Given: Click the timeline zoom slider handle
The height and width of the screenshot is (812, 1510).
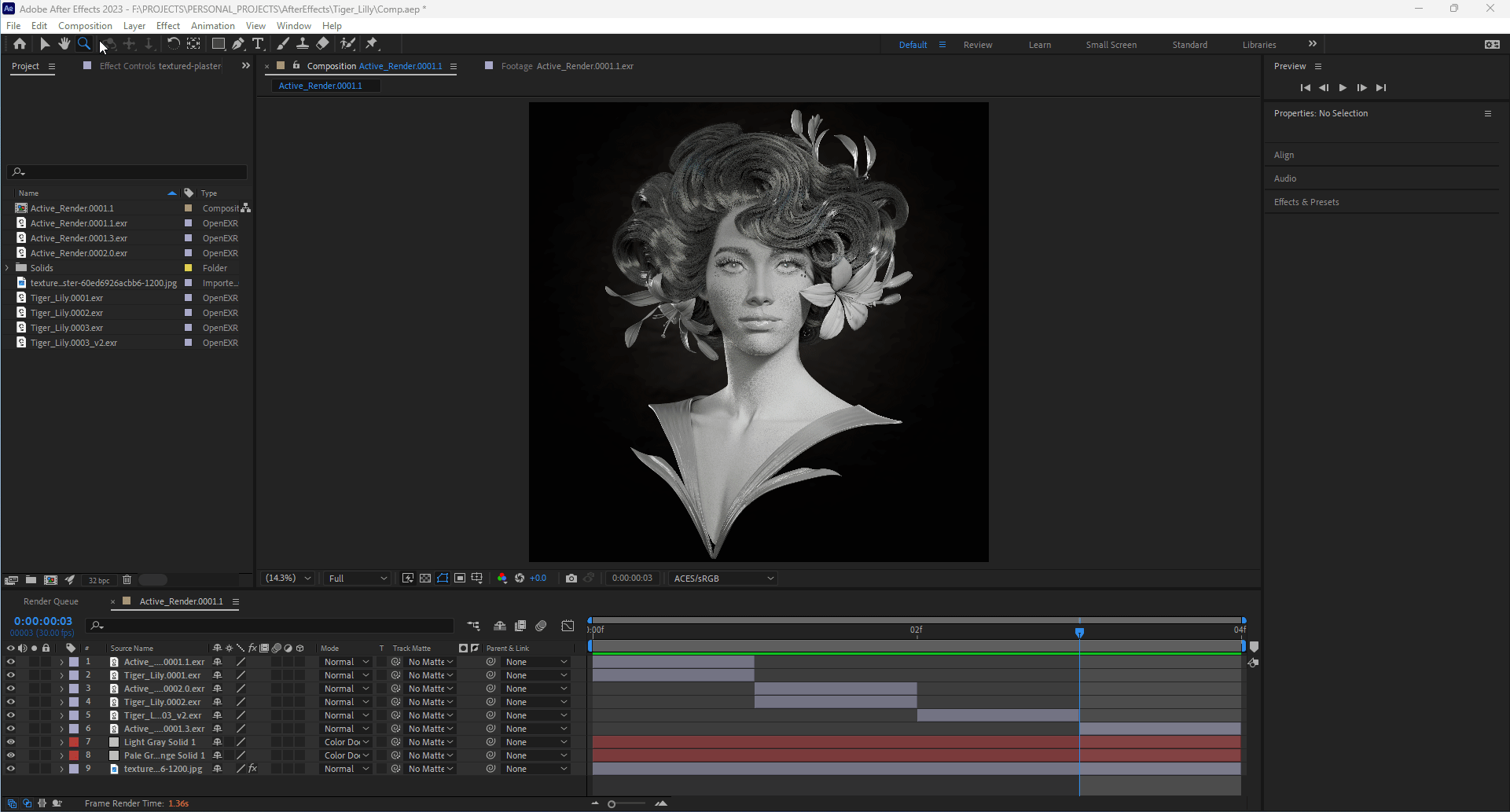Looking at the screenshot, I should tap(612, 803).
